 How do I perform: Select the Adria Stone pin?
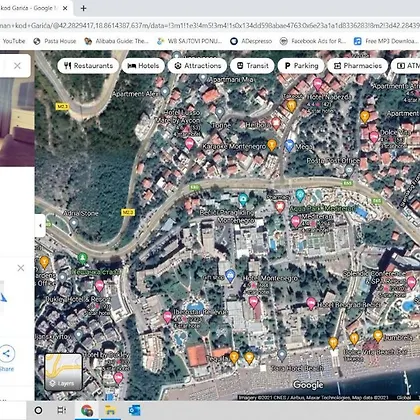(74, 223)
